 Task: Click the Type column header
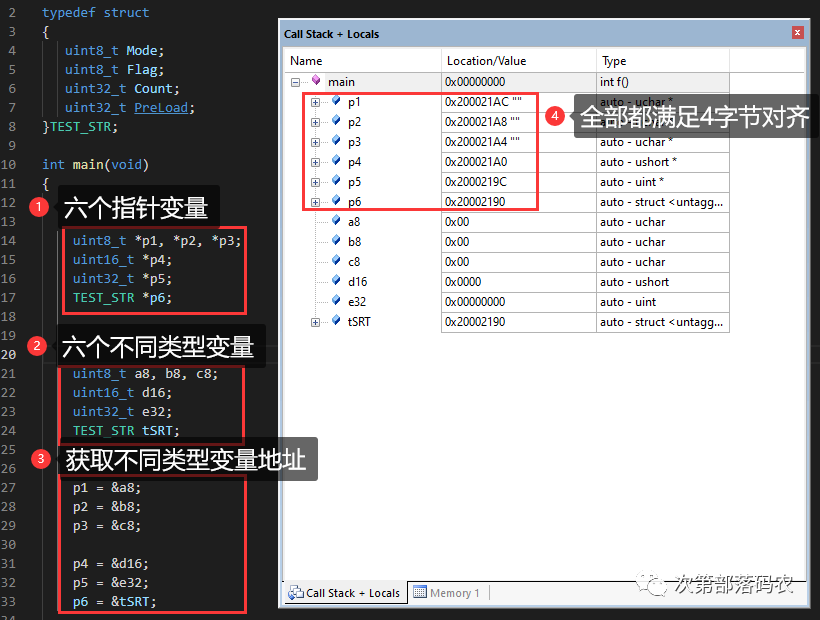pyautogui.click(x=663, y=61)
